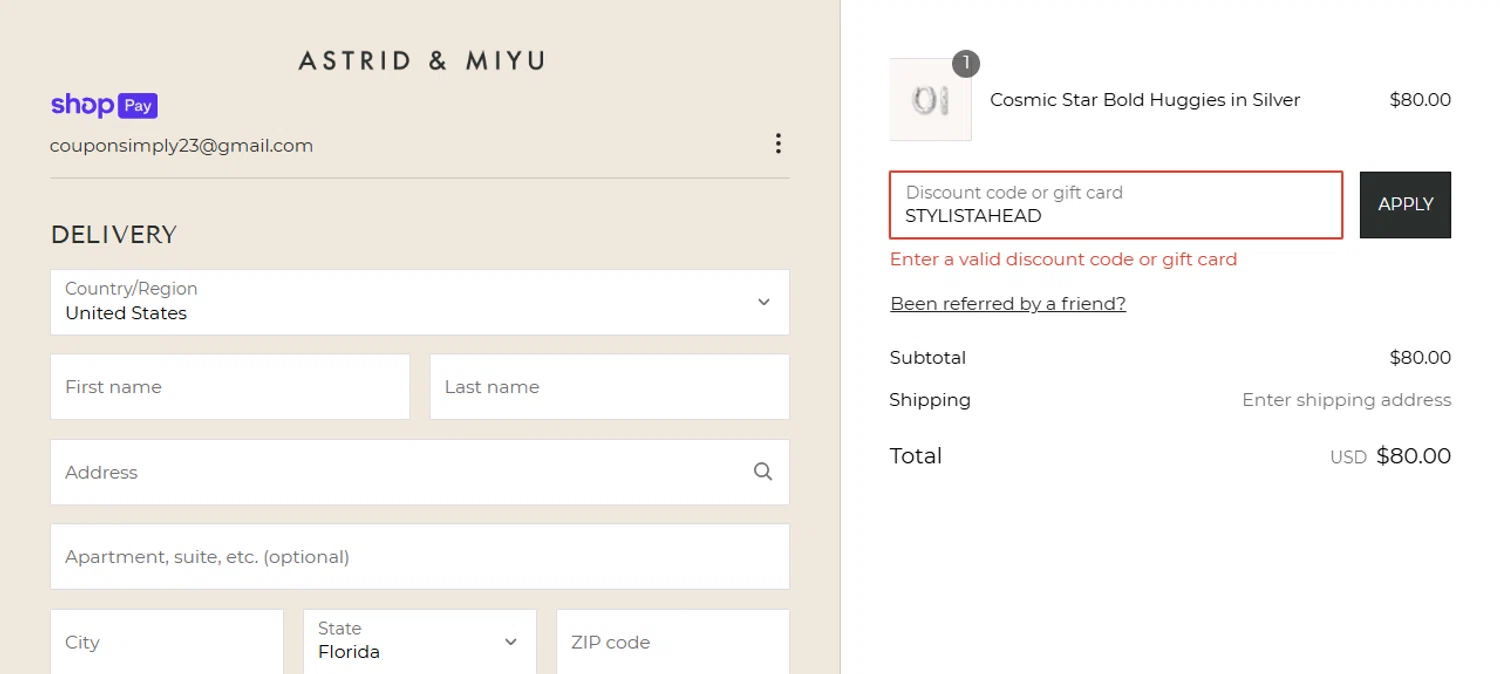The width and height of the screenshot is (1500, 674).
Task: Open the Country/Region dropdown
Action: pos(420,302)
